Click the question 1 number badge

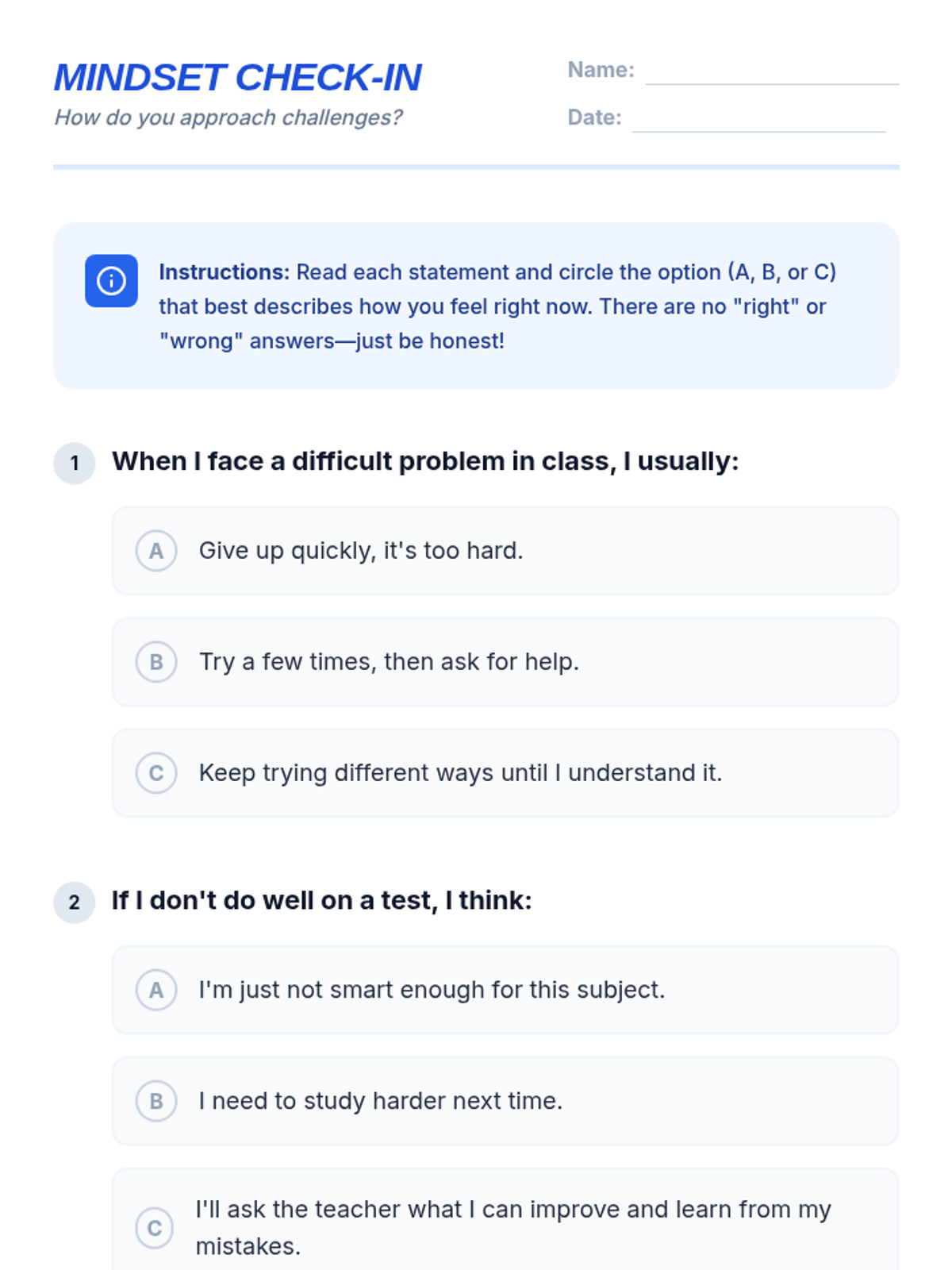[x=75, y=463]
